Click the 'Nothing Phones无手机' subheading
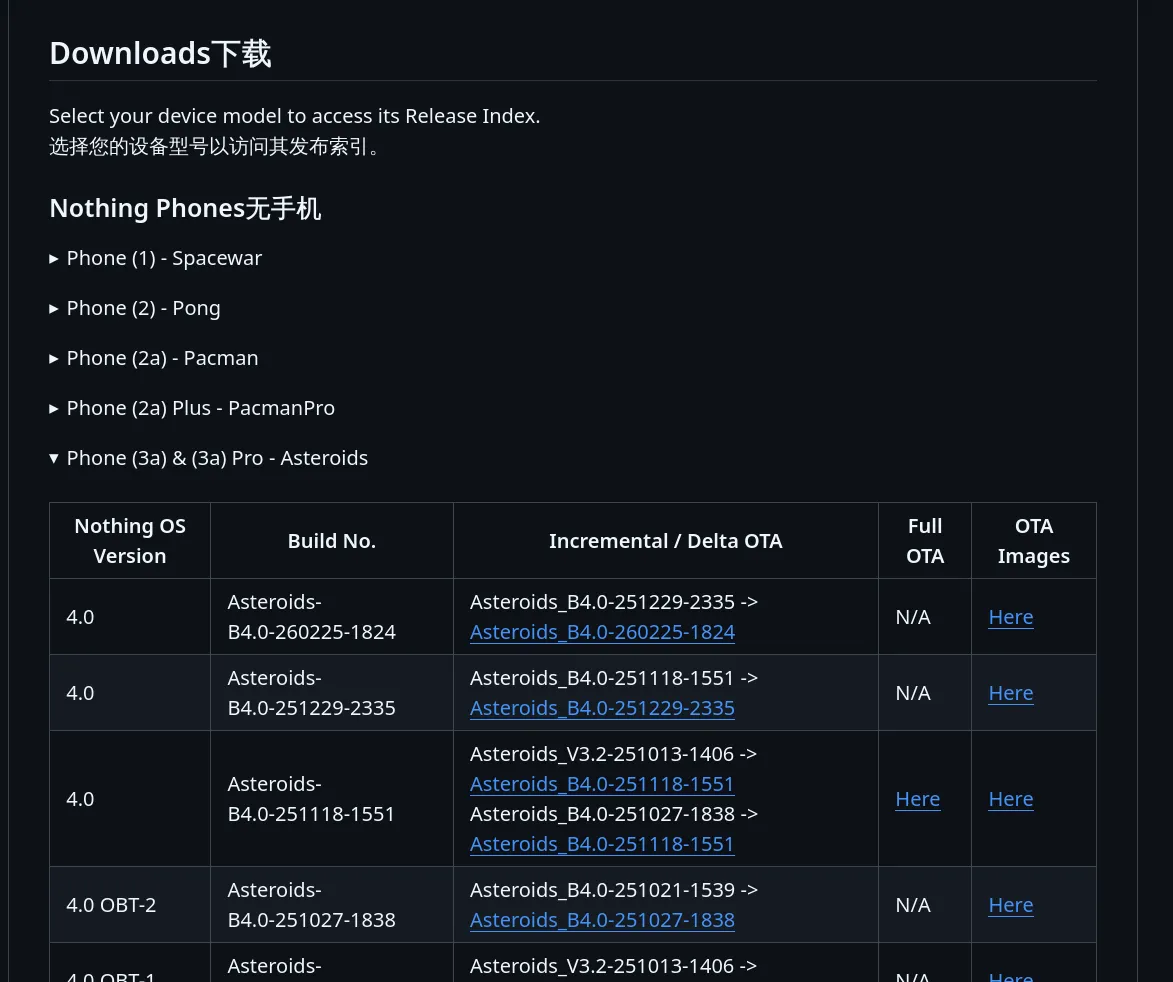The height and width of the screenshot is (982, 1173). 185,208
